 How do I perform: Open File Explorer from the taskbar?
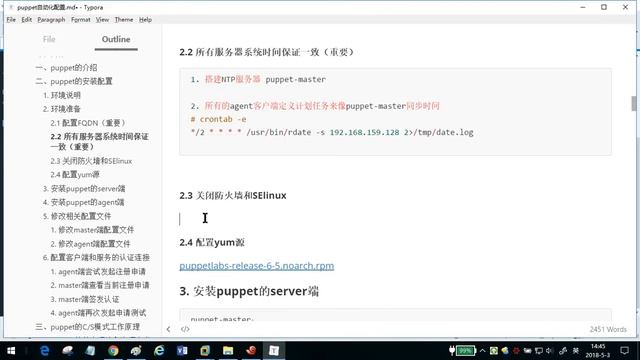coord(228,351)
